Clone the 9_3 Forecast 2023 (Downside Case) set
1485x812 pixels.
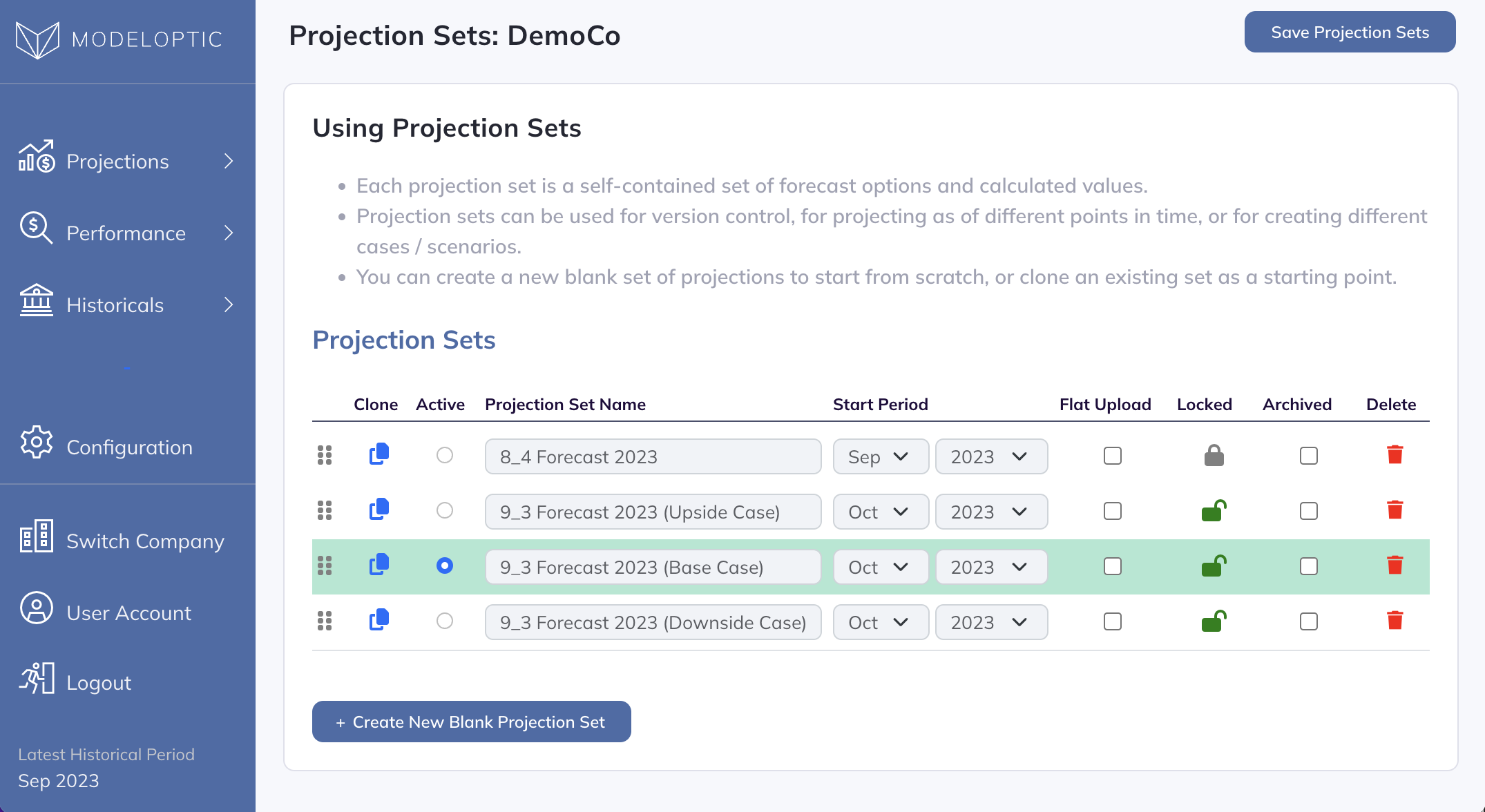point(379,621)
